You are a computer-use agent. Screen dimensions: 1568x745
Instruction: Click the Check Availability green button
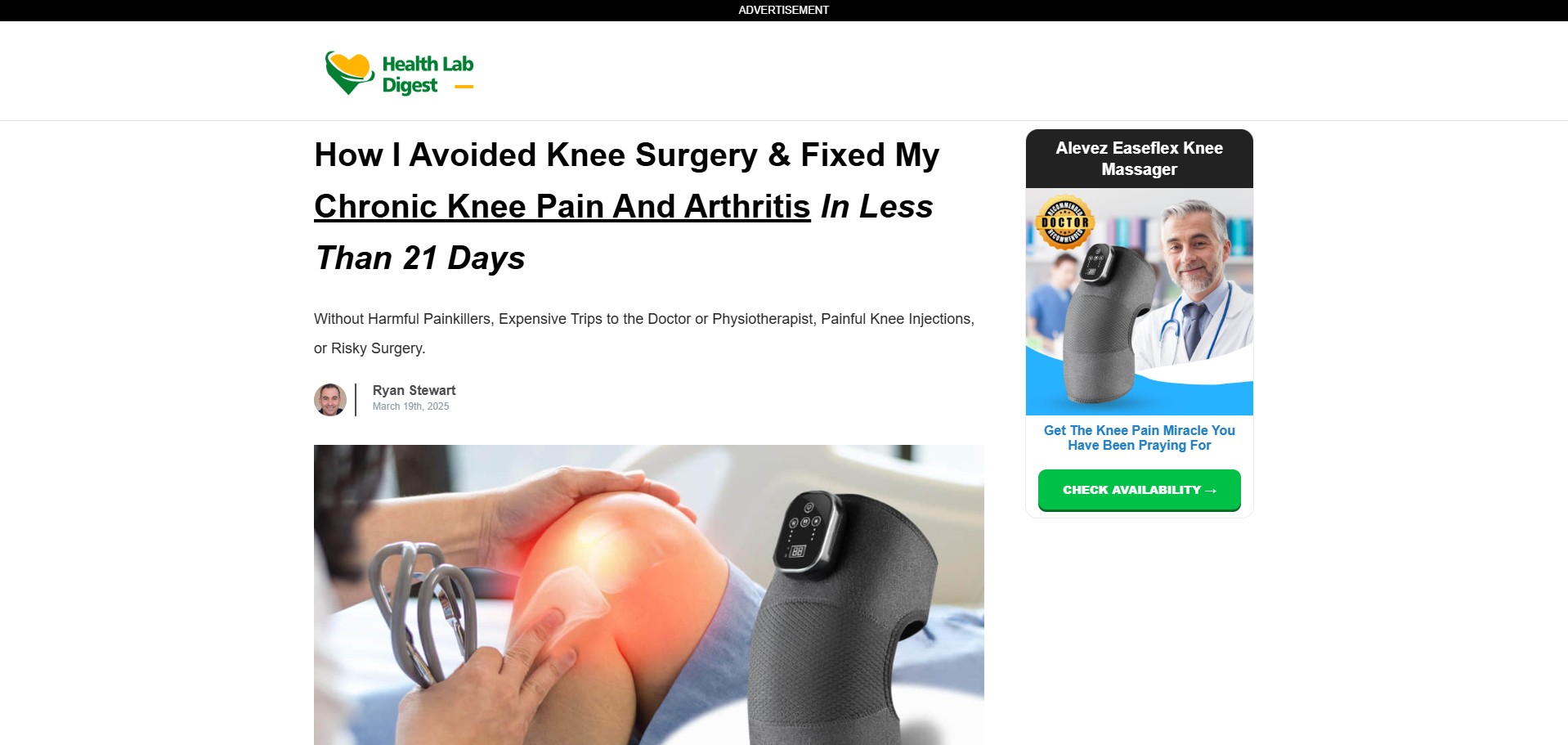coord(1139,490)
